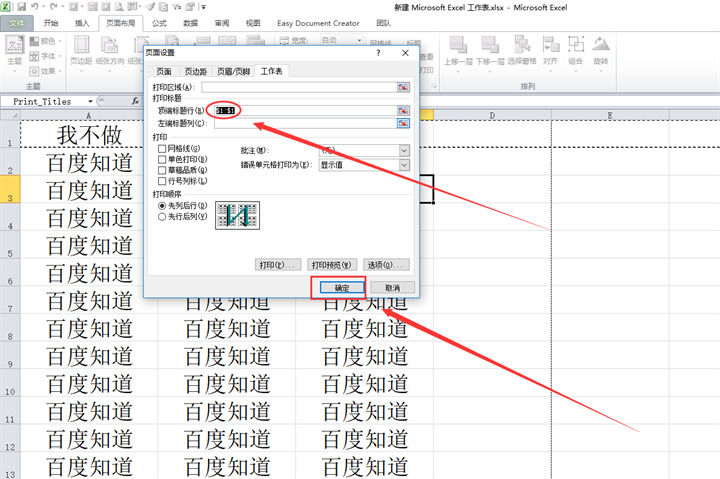Select Down, then over (先列后行) radio
This screenshot has height=479, width=720.
point(162,206)
